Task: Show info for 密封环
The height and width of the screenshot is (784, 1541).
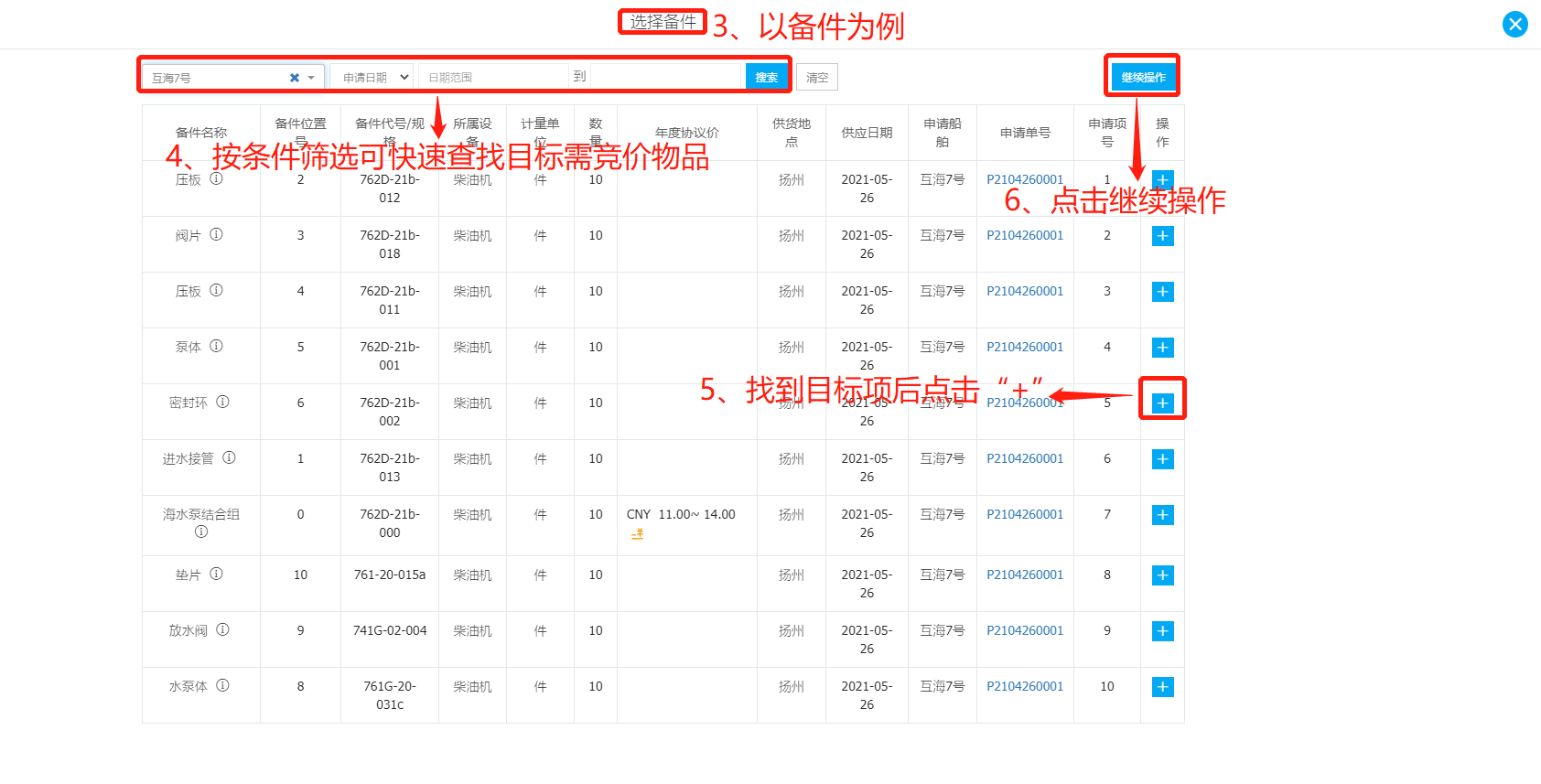Action: 222,403
